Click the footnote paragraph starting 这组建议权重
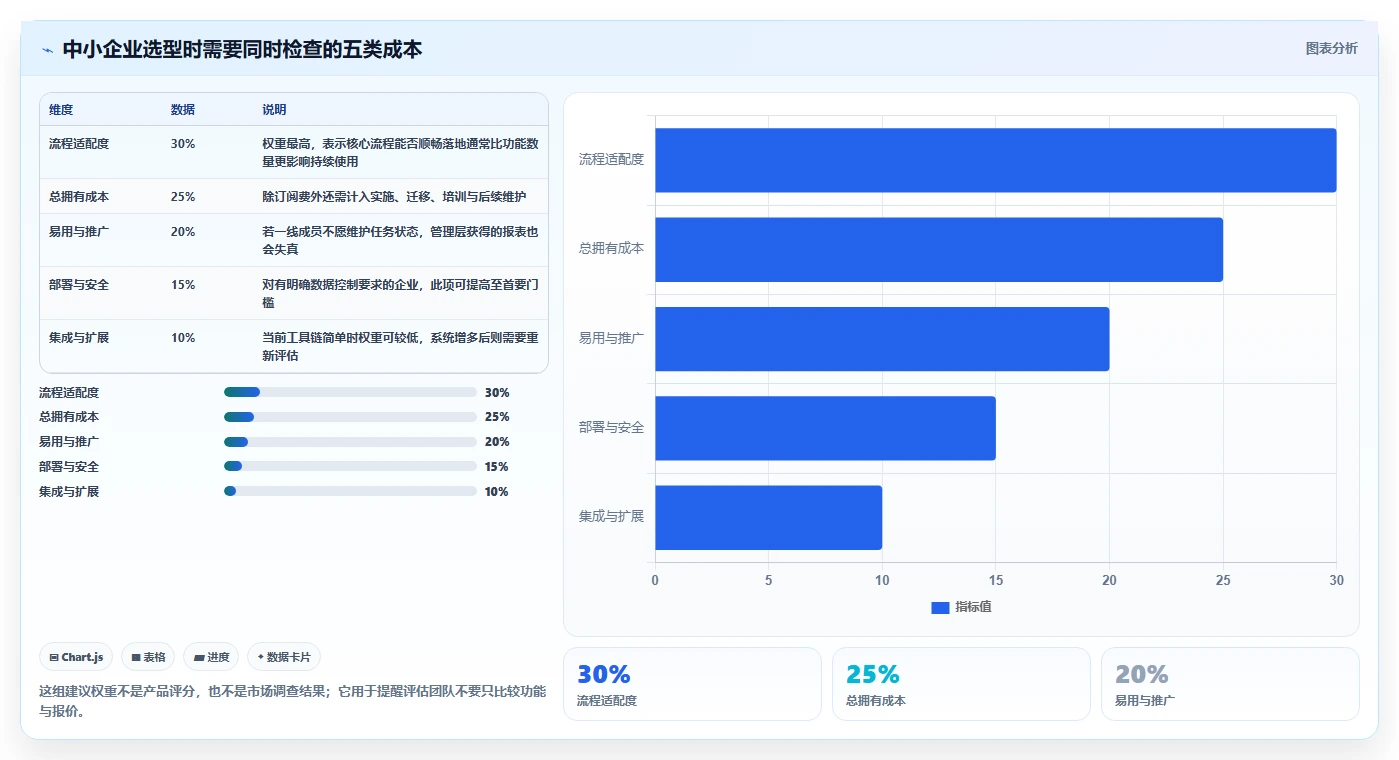The image size is (1399, 760). point(293,702)
